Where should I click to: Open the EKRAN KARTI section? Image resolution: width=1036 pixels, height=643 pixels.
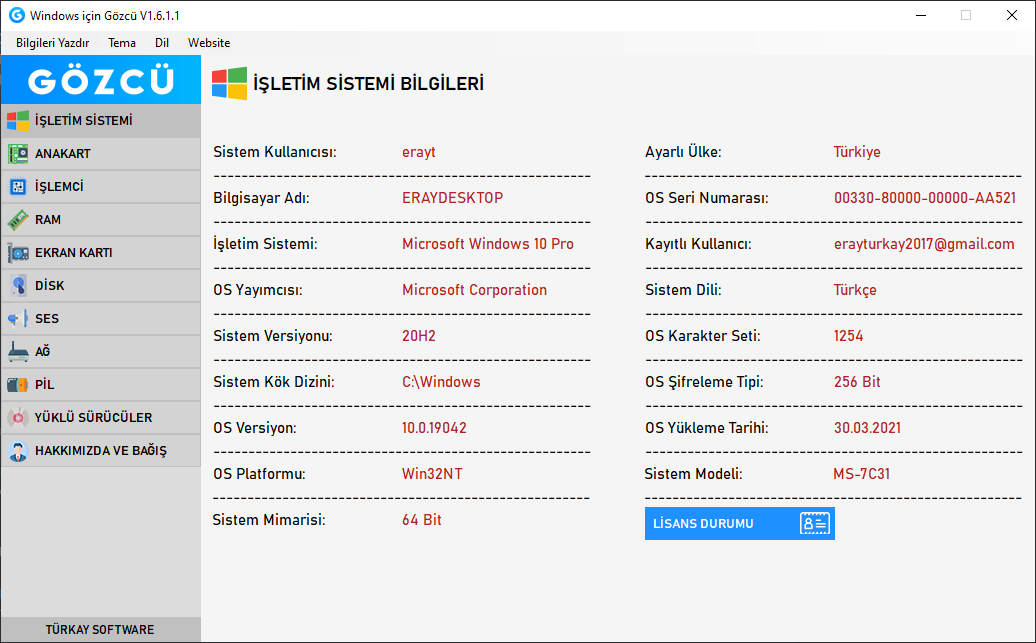[101, 252]
